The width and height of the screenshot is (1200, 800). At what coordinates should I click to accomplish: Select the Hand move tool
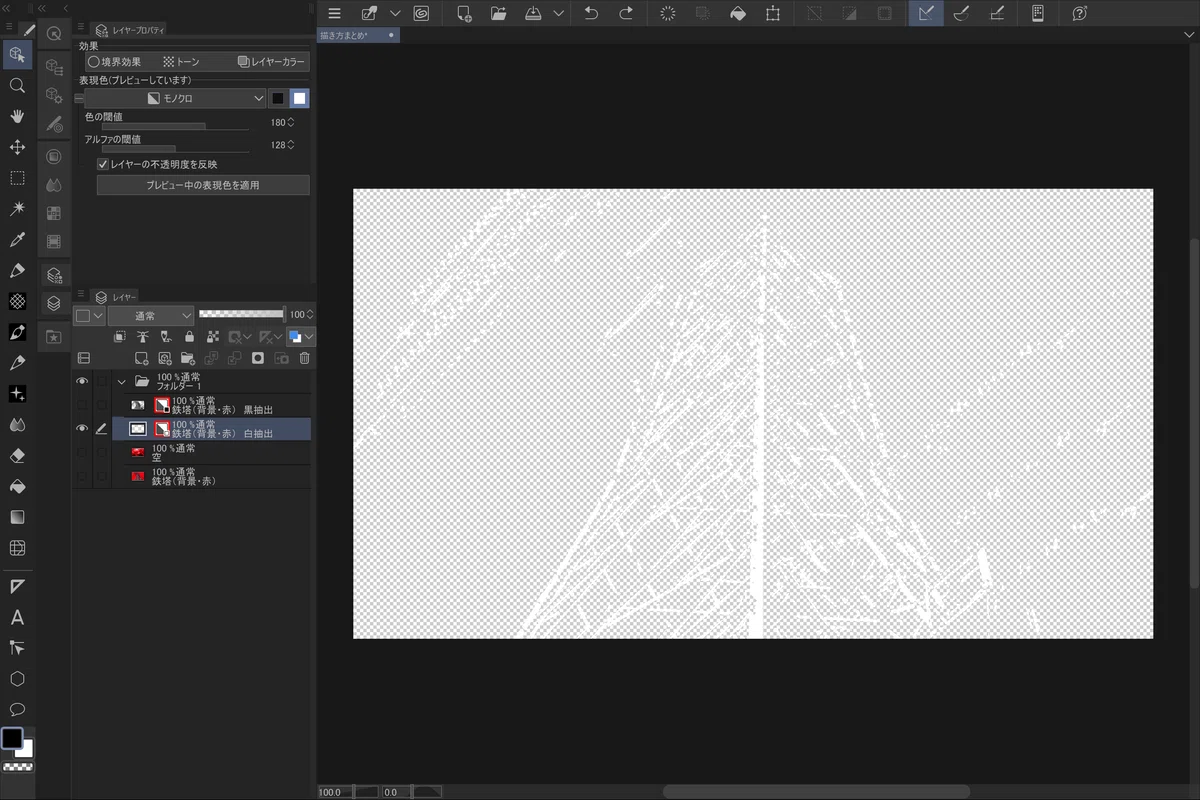pos(17,116)
